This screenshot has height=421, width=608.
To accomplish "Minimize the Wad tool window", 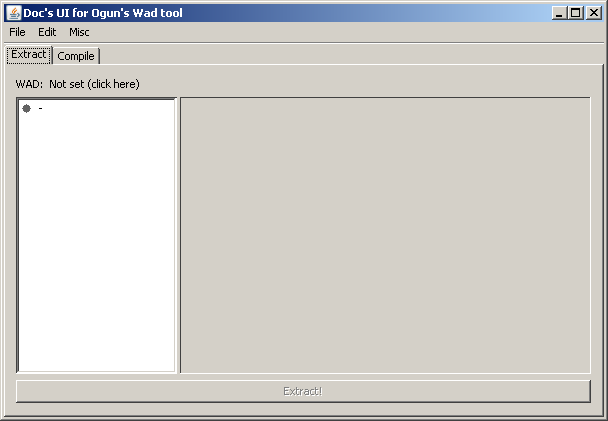I will pyautogui.click(x=559, y=13).
